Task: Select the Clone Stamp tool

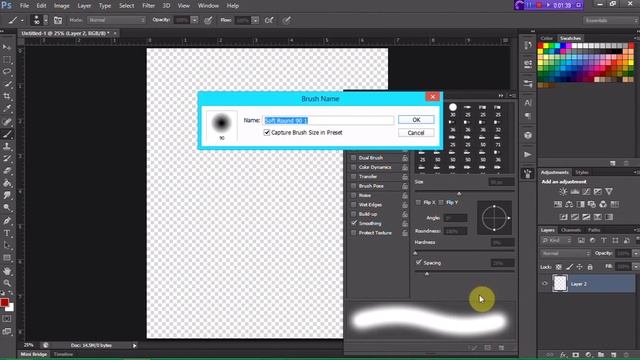Action: [x=7, y=146]
